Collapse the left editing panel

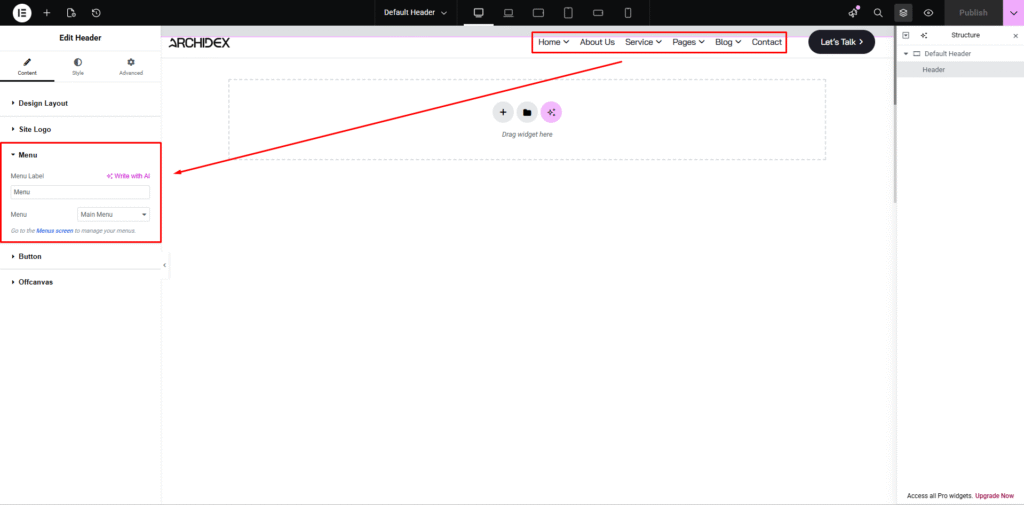click(164, 265)
